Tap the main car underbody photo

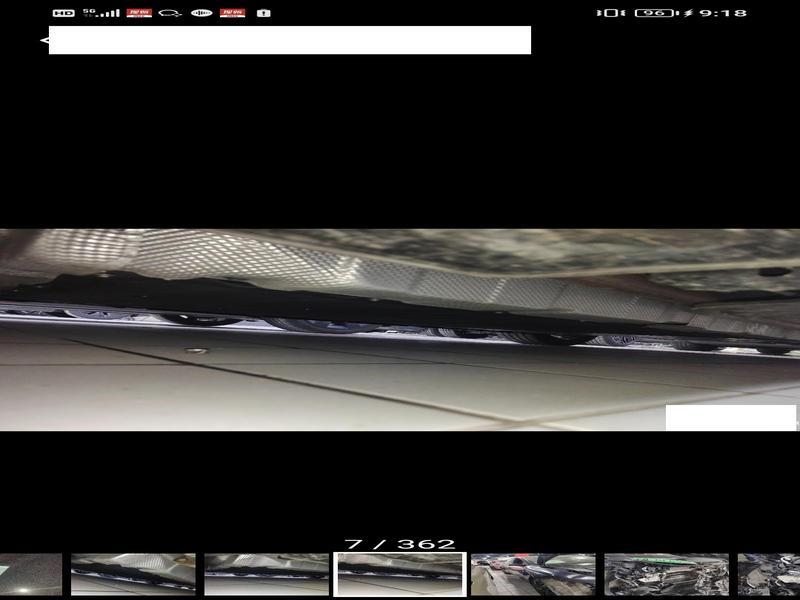pos(400,330)
